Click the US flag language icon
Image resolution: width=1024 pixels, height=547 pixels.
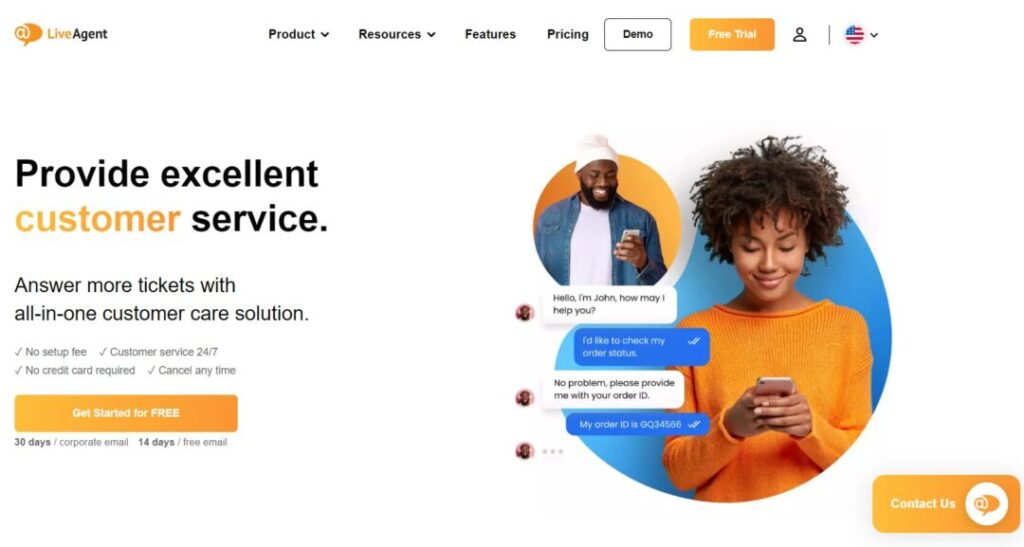pos(854,35)
